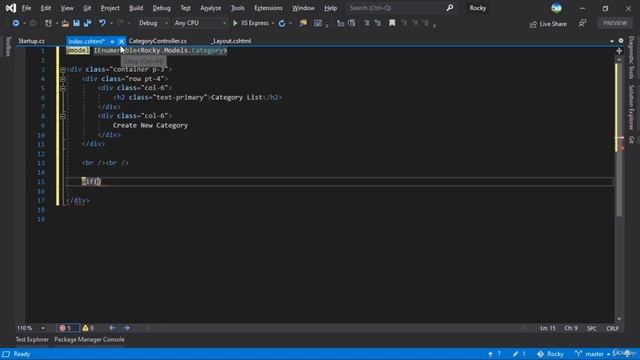The image size is (640, 360).
Task: Switch to the _Layout.cshtml tab
Action: [x=231, y=41]
